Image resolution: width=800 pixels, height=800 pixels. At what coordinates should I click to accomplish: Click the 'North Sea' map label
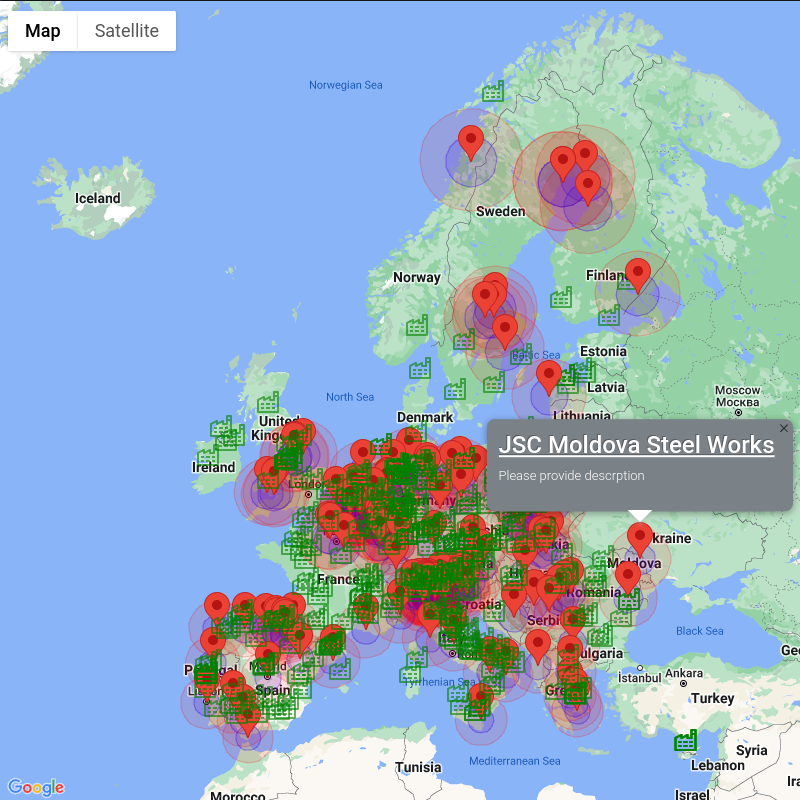click(350, 396)
